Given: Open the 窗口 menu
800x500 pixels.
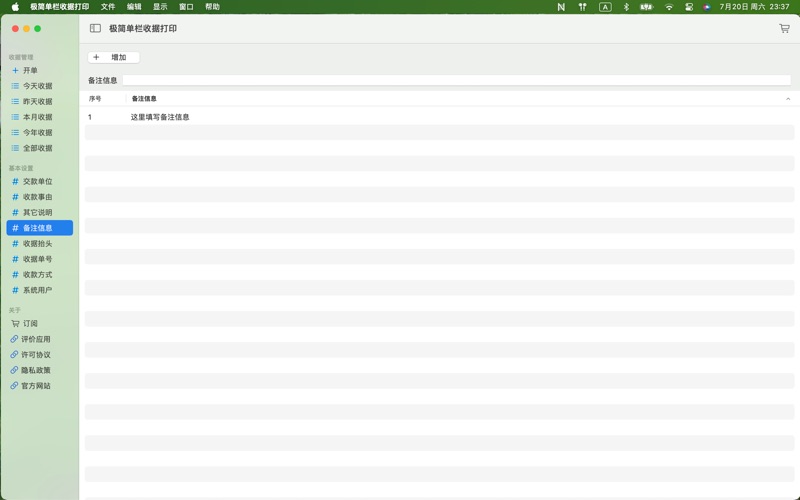Looking at the screenshot, I should pos(186,7).
